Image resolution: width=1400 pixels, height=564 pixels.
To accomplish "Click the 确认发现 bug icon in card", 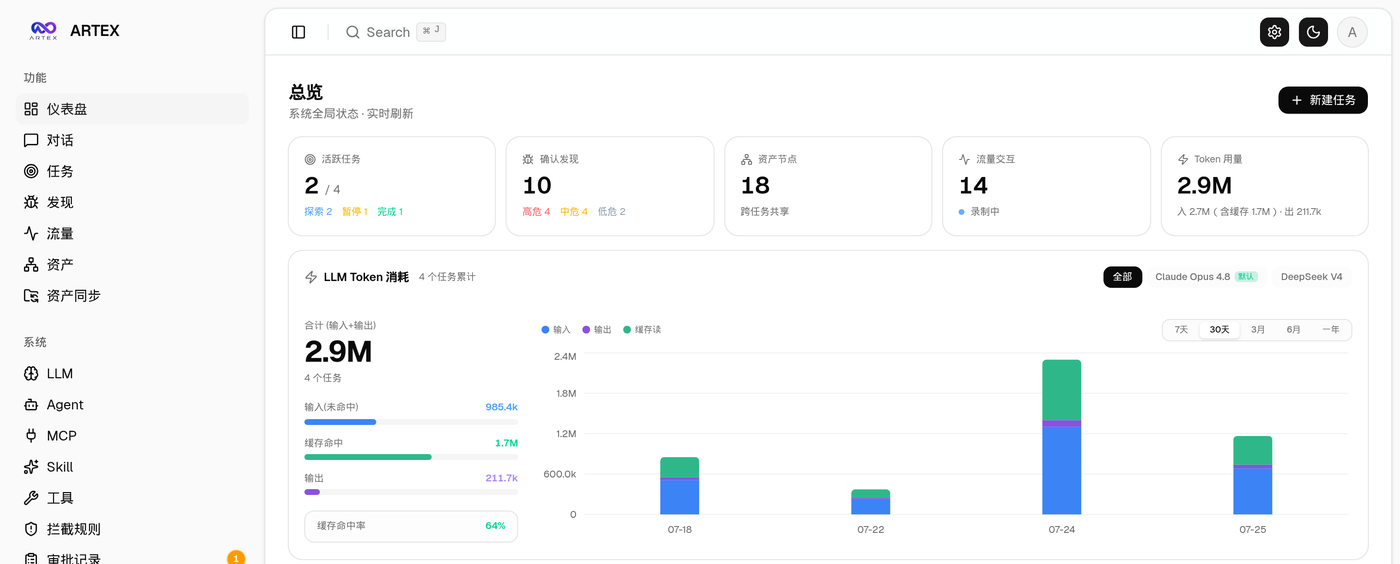I will [x=528, y=159].
